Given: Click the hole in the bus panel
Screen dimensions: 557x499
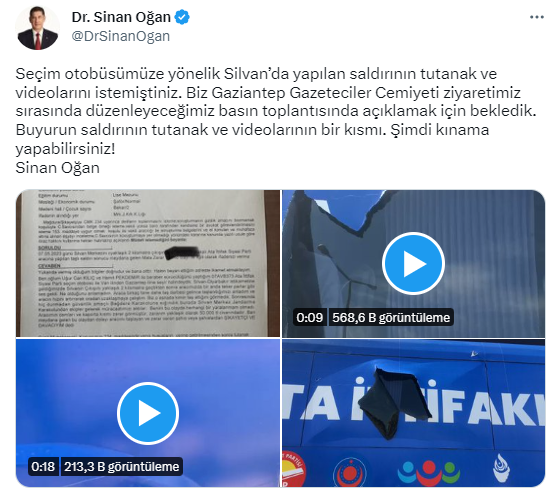Looking at the screenshot, I should [x=394, y=403].
